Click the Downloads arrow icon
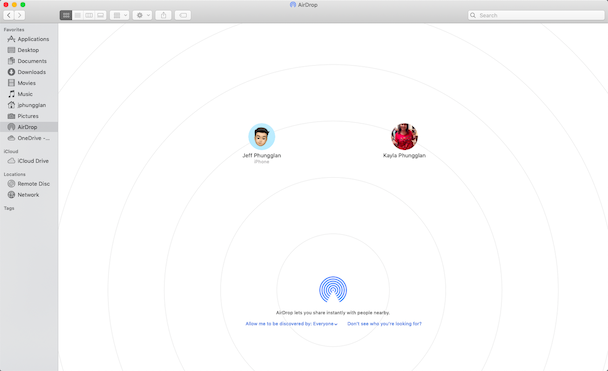This screenshot has width=608, height=371. pyautogui.click(x=11, y=72)
